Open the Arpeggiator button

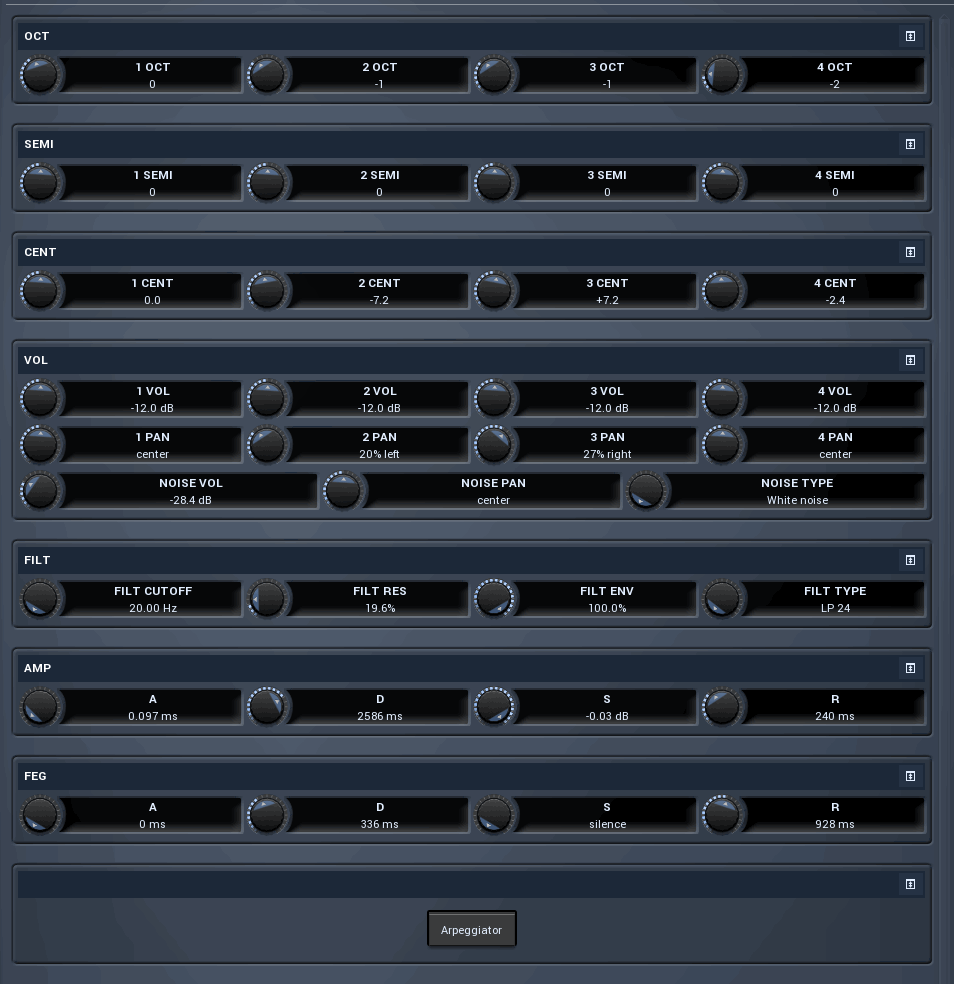coord(471,929)
